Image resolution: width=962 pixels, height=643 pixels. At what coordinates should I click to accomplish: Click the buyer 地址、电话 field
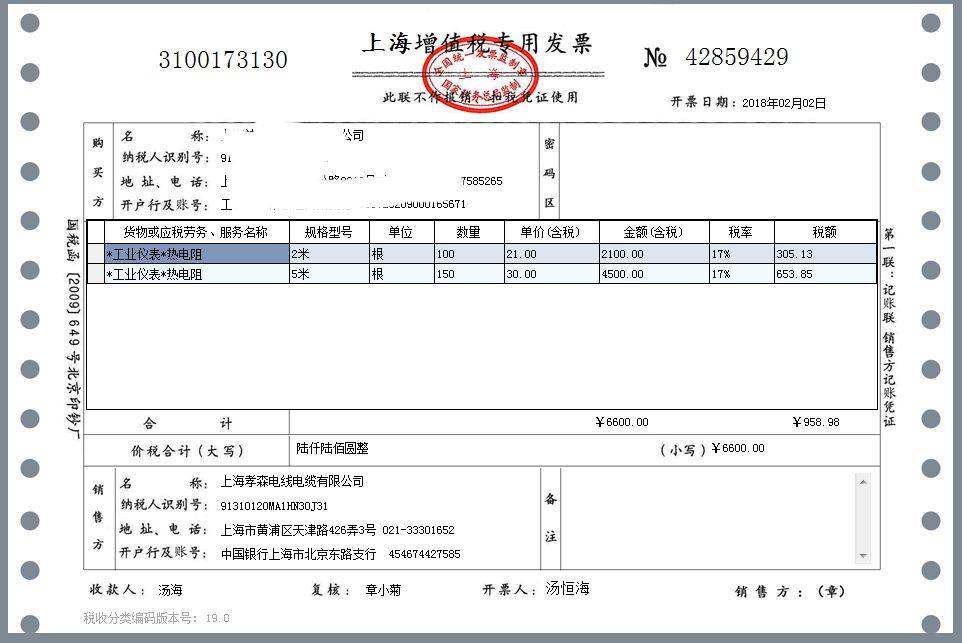(x=361, y=181)
